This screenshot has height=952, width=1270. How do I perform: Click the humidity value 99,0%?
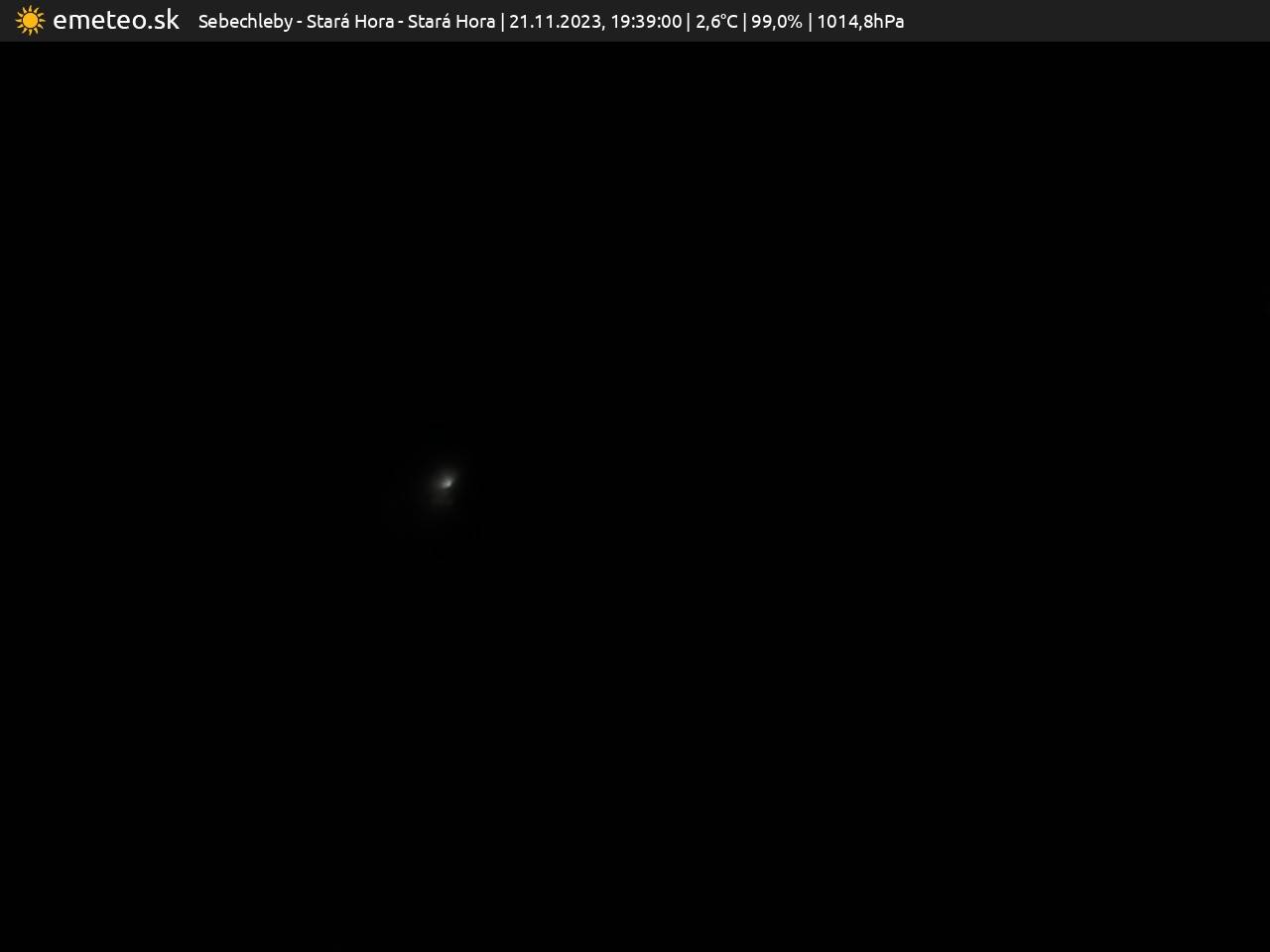(x=776, y=22)
